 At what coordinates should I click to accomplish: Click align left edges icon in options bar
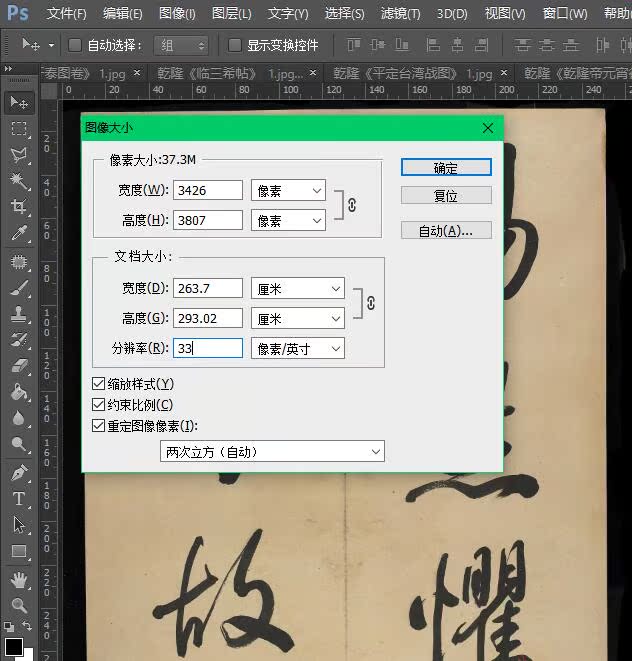pyautogui.click(x=433, y=45)
